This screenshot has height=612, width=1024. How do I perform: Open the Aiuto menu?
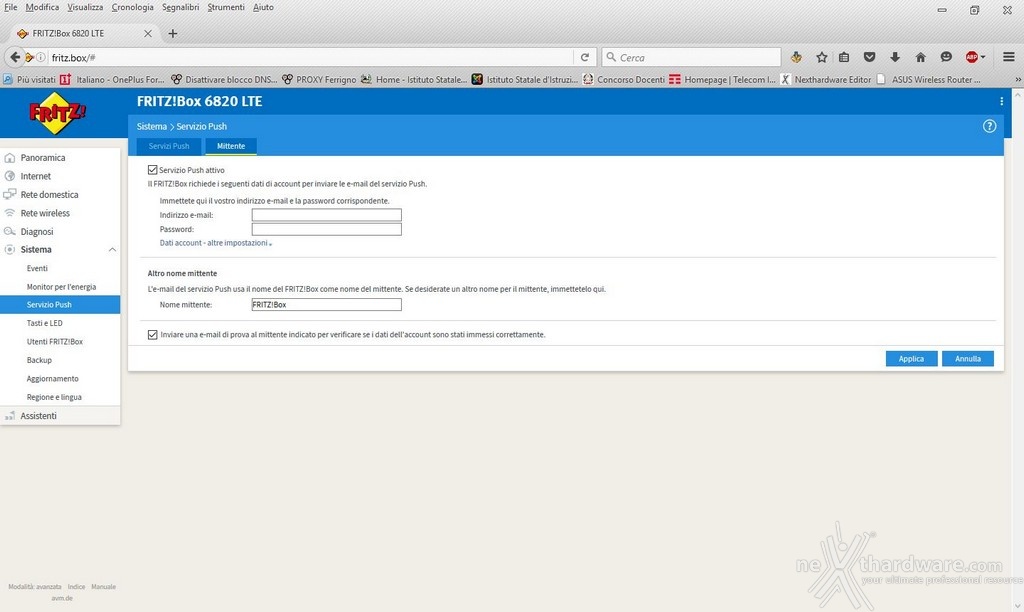(263, 7)
